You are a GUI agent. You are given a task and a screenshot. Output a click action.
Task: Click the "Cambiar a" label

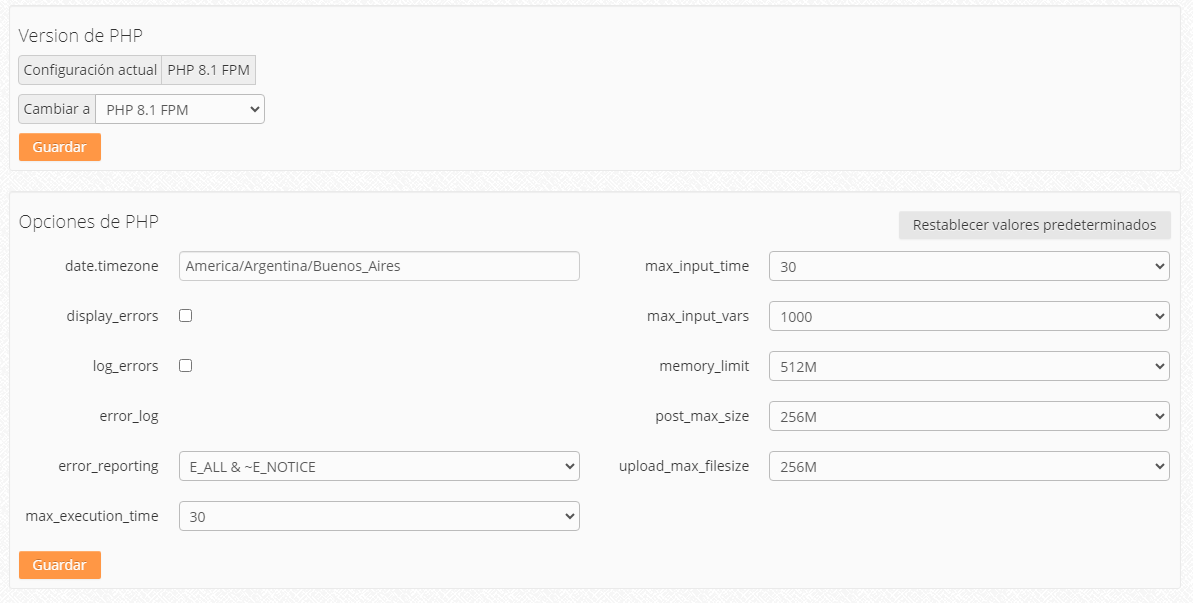point(57,109)
